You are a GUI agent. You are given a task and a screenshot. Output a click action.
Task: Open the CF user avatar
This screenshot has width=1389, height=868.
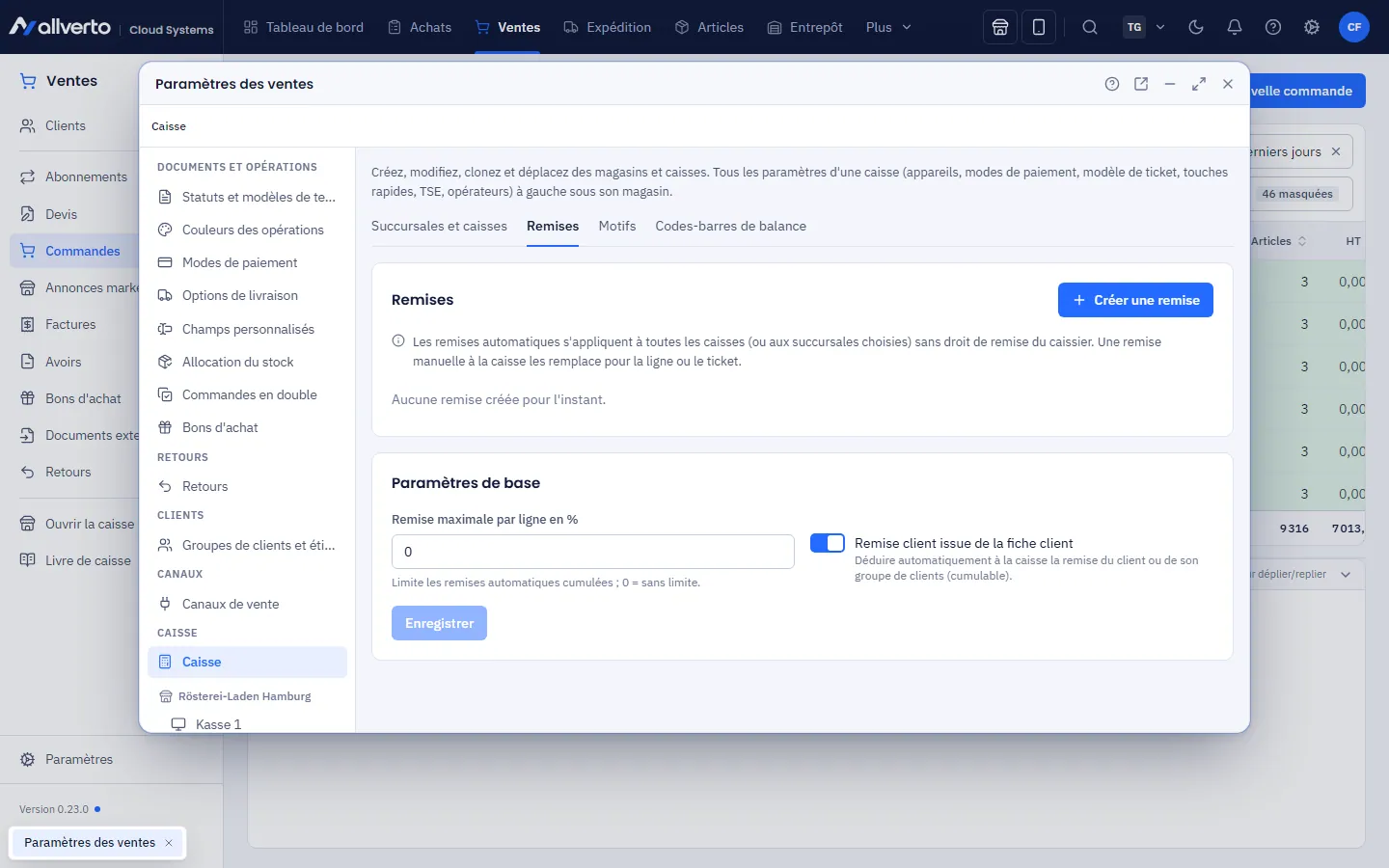[x=1354, y=27]
